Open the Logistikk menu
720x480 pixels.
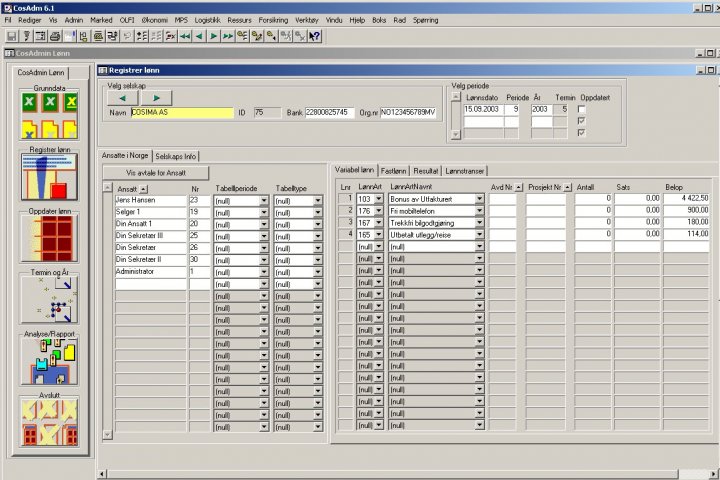point(208,20)
